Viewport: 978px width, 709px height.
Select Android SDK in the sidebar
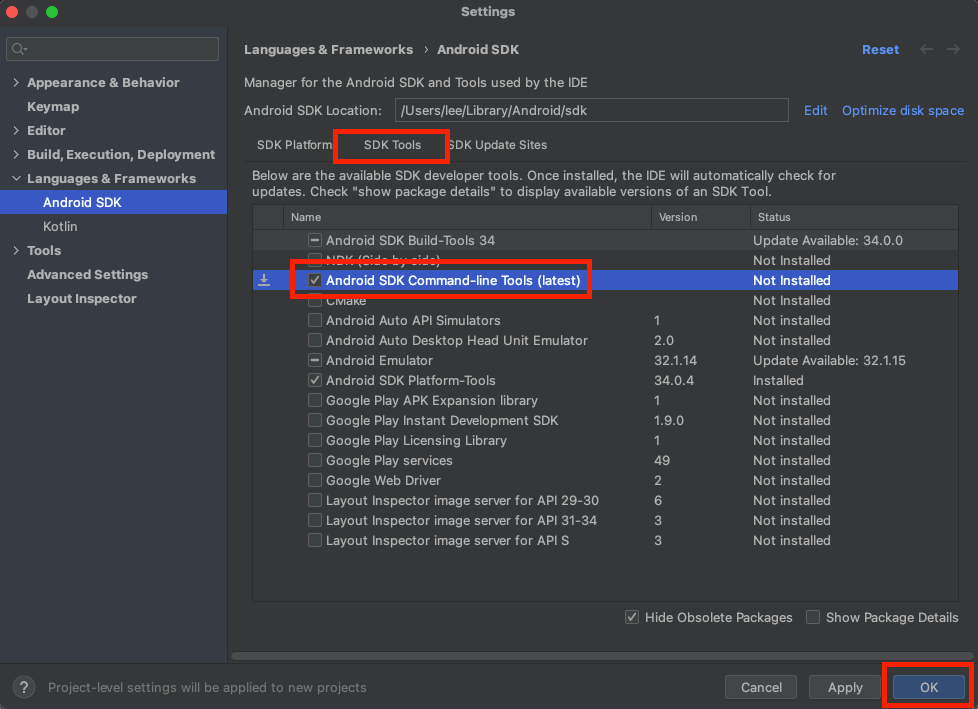pos(114,202)
